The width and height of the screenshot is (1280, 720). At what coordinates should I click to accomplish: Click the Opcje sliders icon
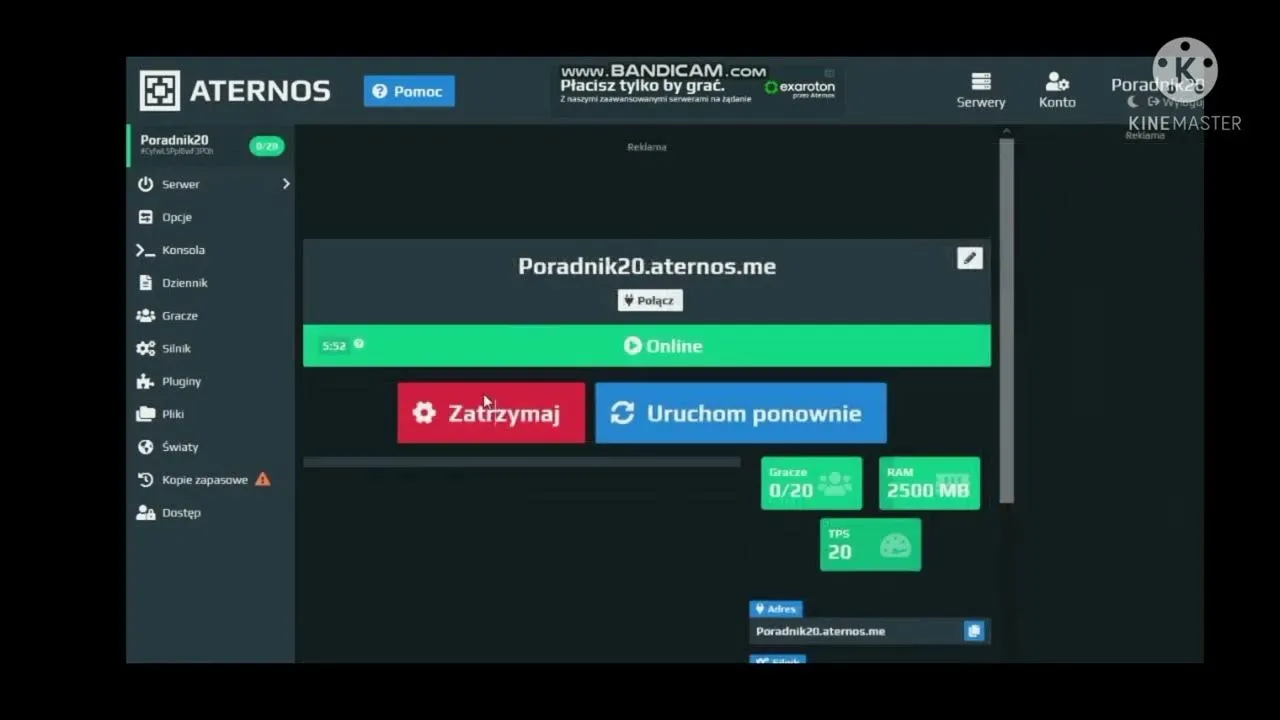click(146, 217)
